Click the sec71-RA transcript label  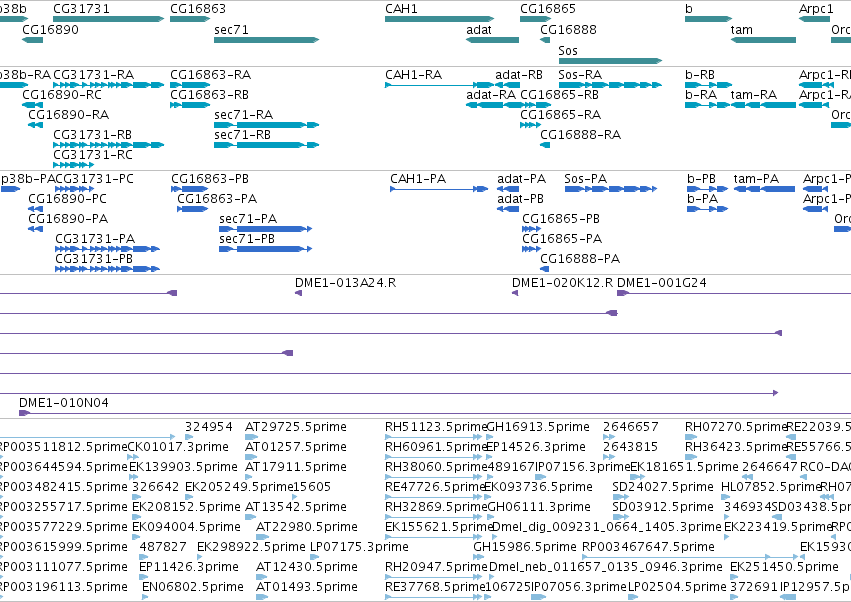click(x=244, y=115)
